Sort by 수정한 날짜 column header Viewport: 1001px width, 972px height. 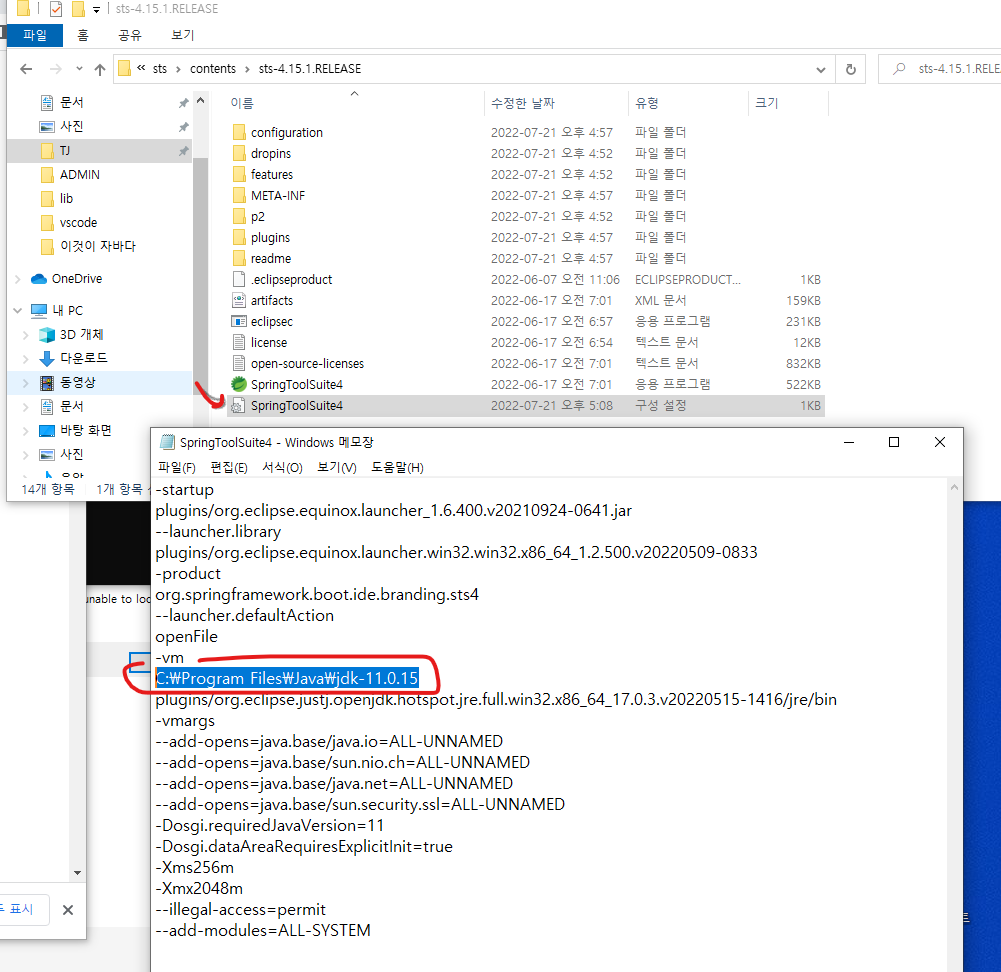pos(556,103)
